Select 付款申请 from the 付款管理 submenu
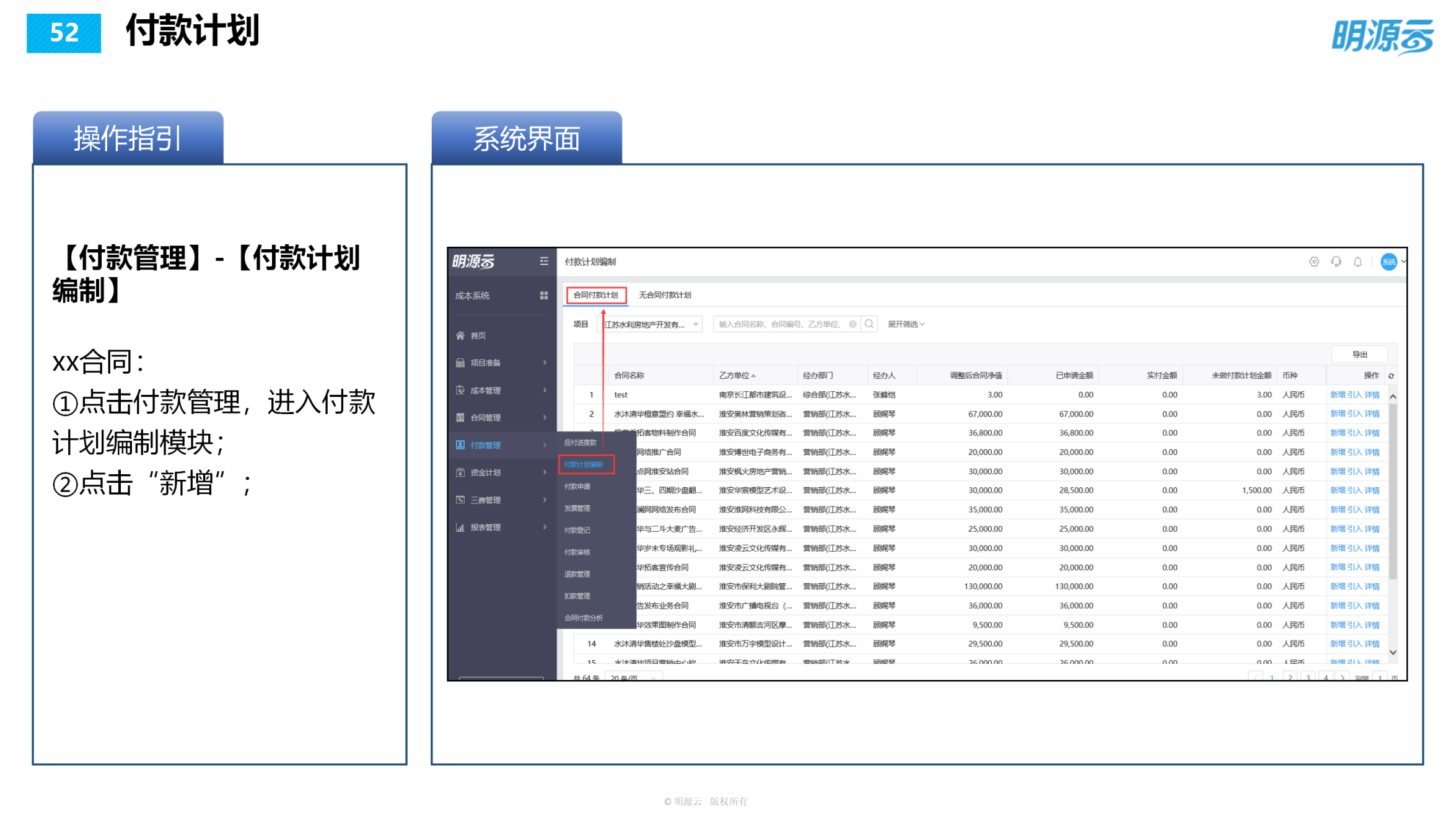1456x817 pixels. pyautogui.click(x=577, y=487)
